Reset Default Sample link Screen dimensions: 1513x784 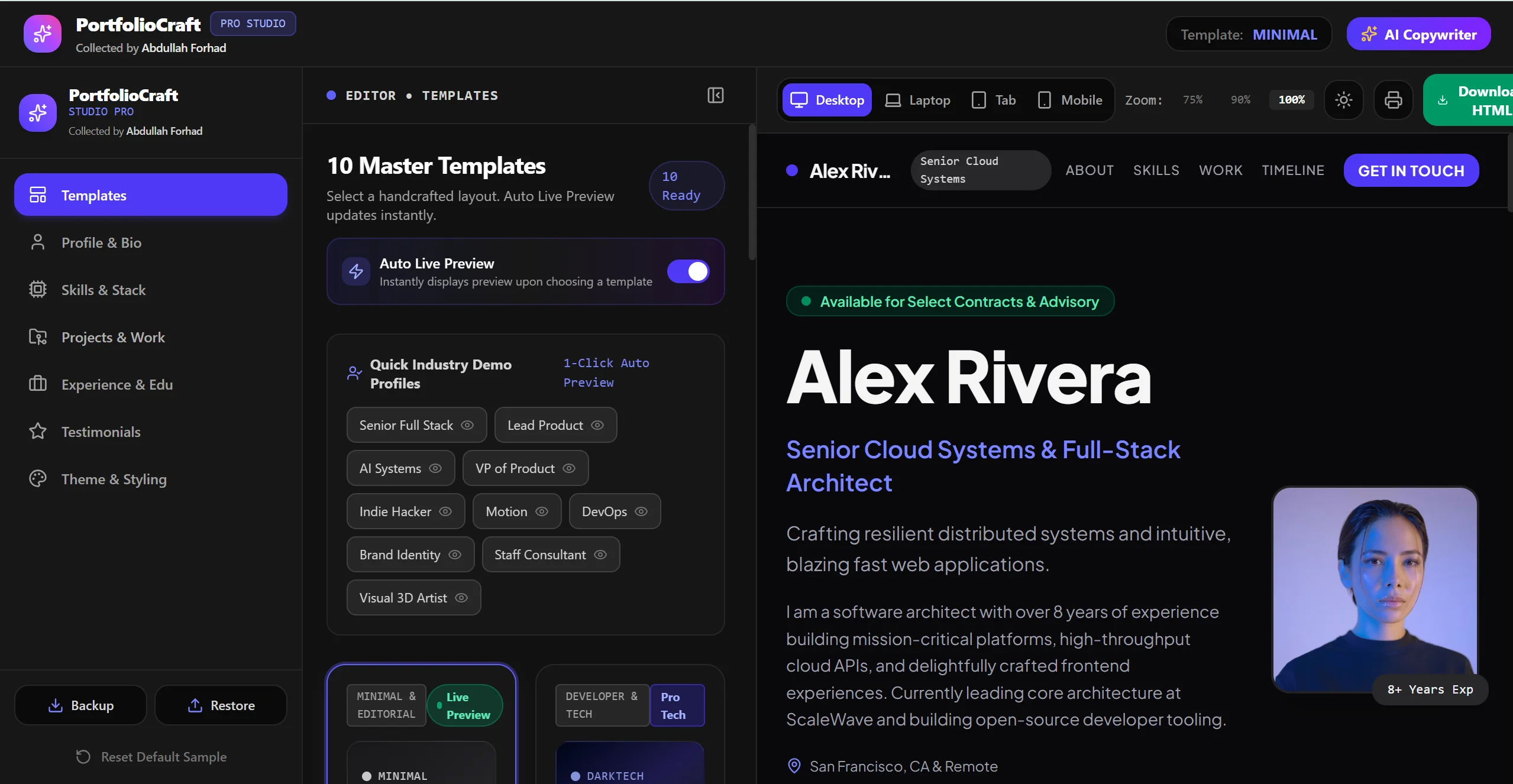(x=151, y=756)
